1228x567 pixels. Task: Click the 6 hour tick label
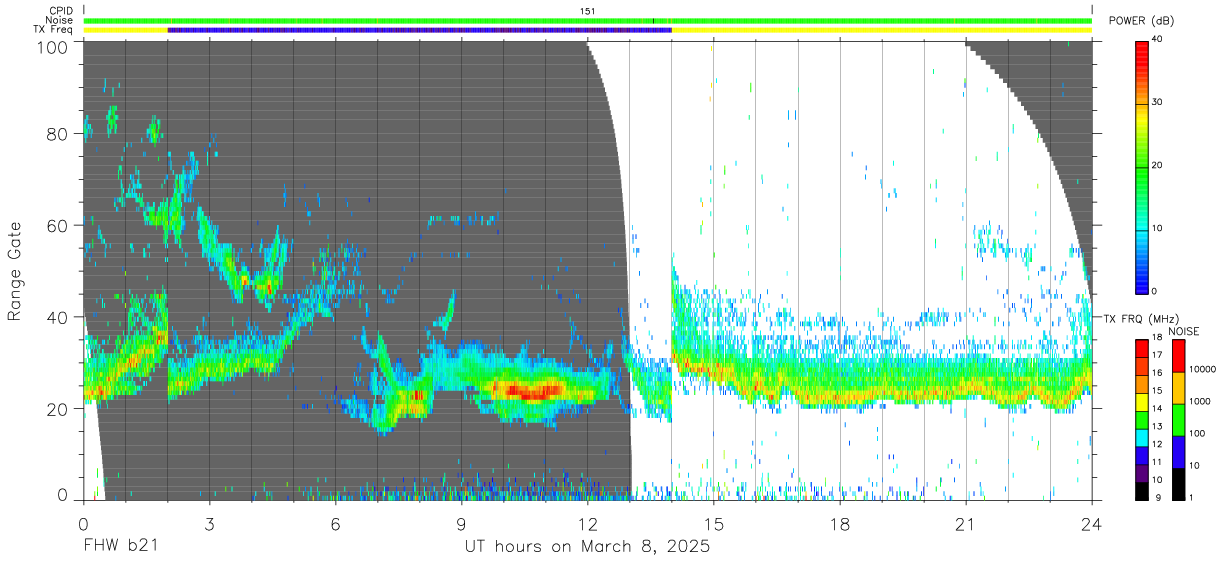335,524
